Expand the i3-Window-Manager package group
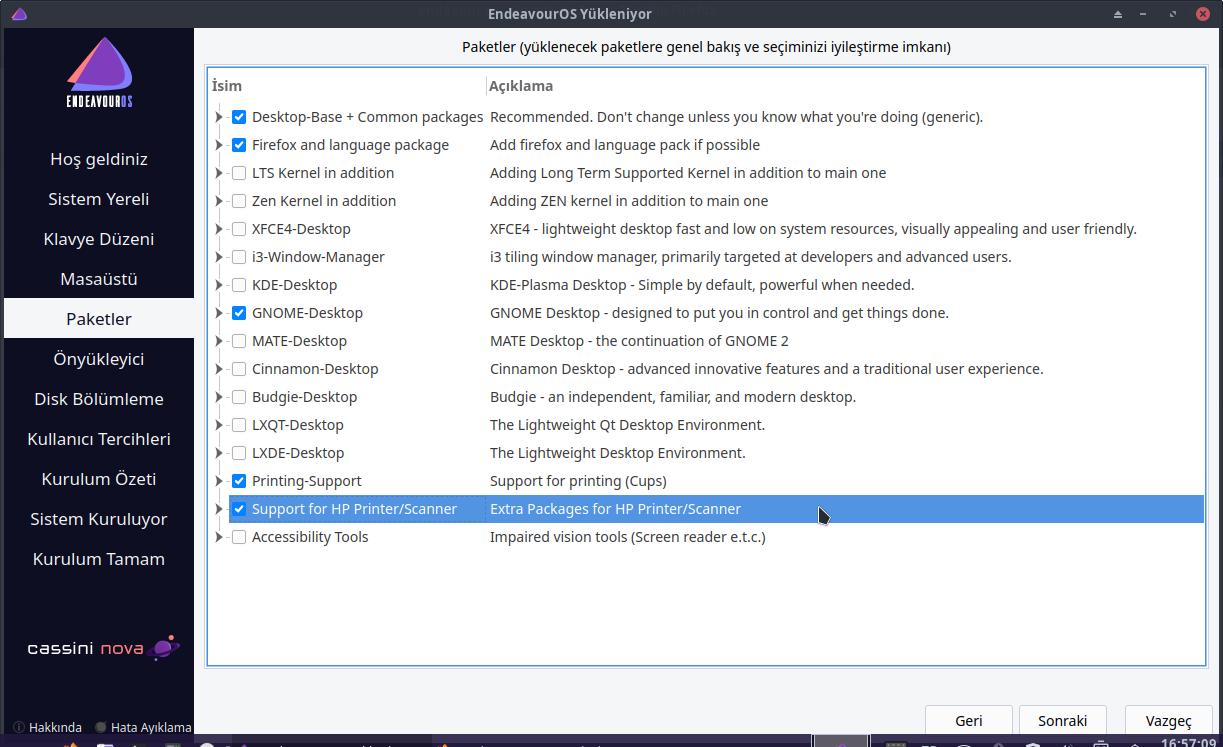The width and height of the screenshot is (1223, 747). (219, 257)
